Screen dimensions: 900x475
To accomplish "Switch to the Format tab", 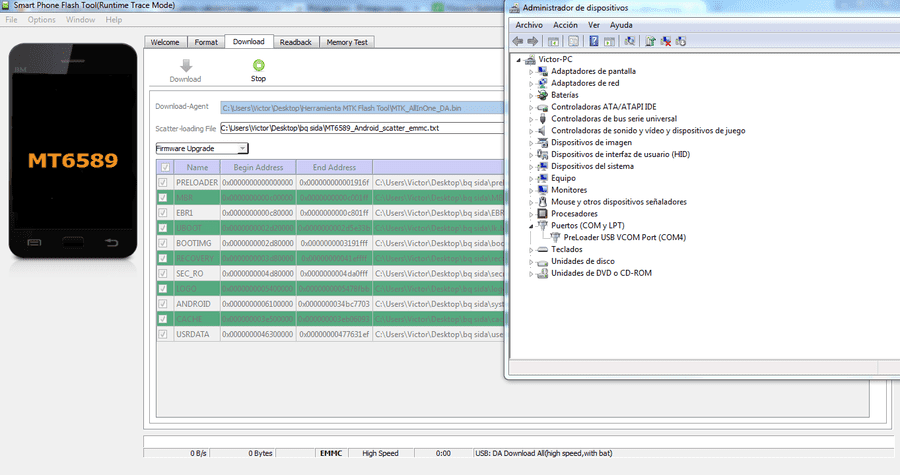I will [206, 42].
